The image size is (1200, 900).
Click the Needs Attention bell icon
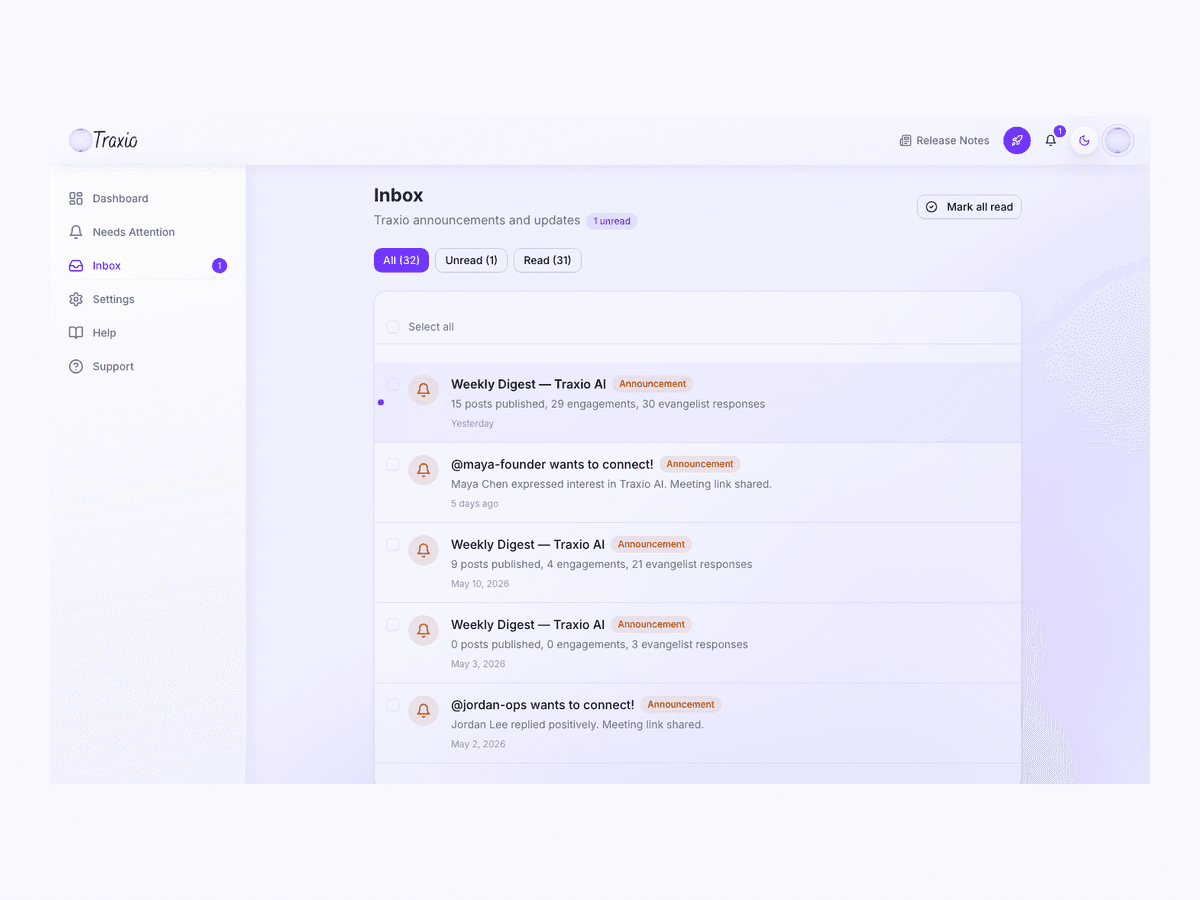pos(76,232)
